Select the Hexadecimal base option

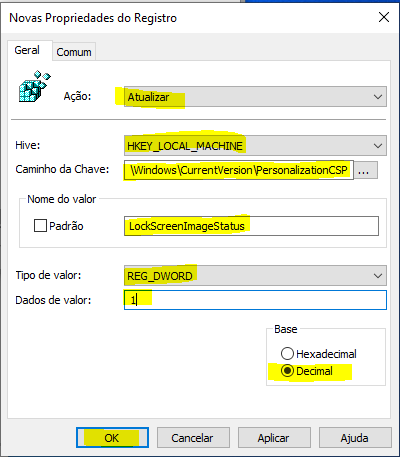pos(287,354)
